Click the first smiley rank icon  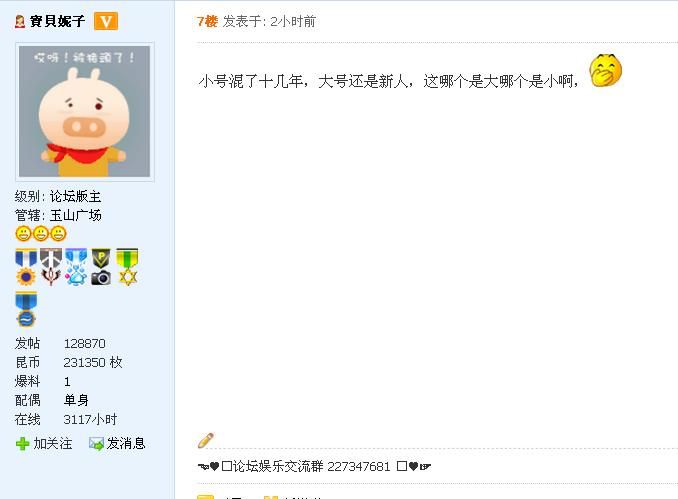23,234
